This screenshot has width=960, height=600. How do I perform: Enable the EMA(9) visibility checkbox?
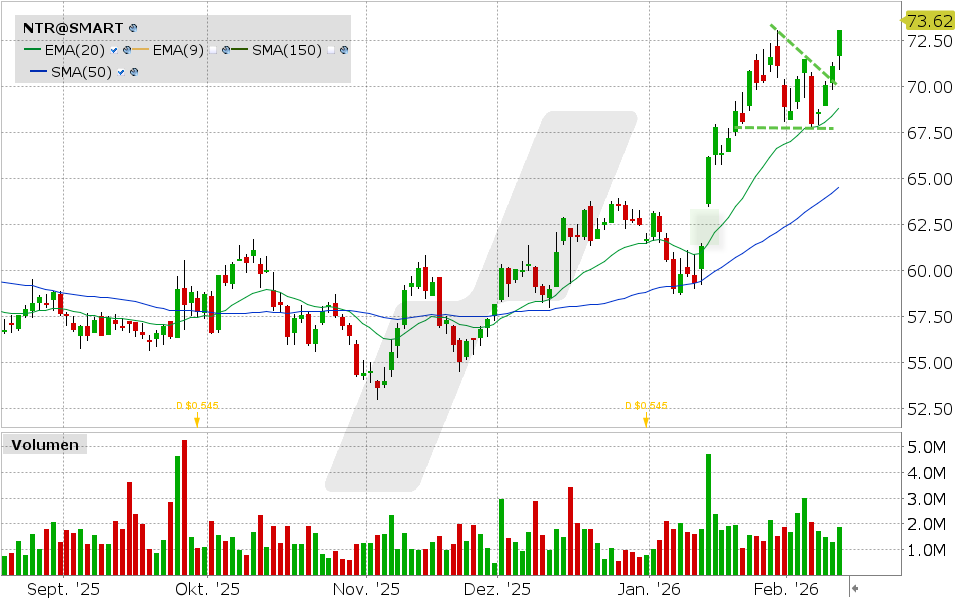213,50
